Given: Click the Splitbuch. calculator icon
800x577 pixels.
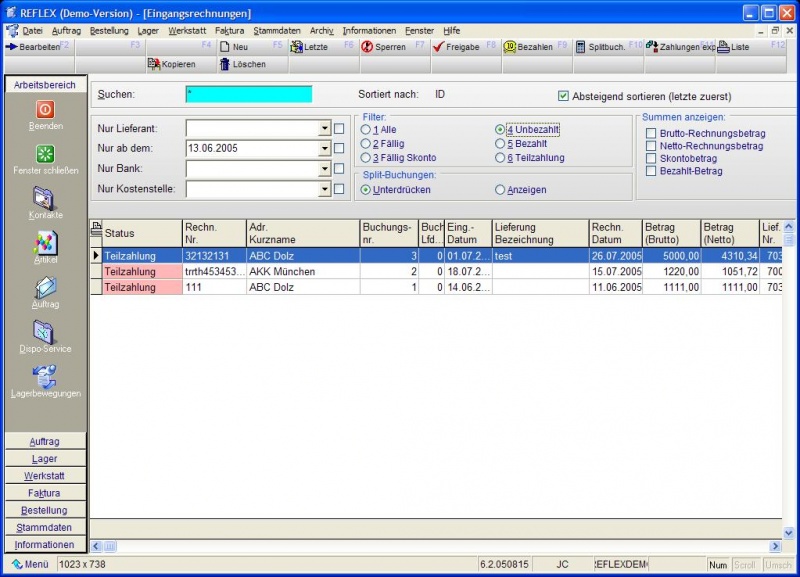Looking at the screenshot, I should tap(580, 47).
